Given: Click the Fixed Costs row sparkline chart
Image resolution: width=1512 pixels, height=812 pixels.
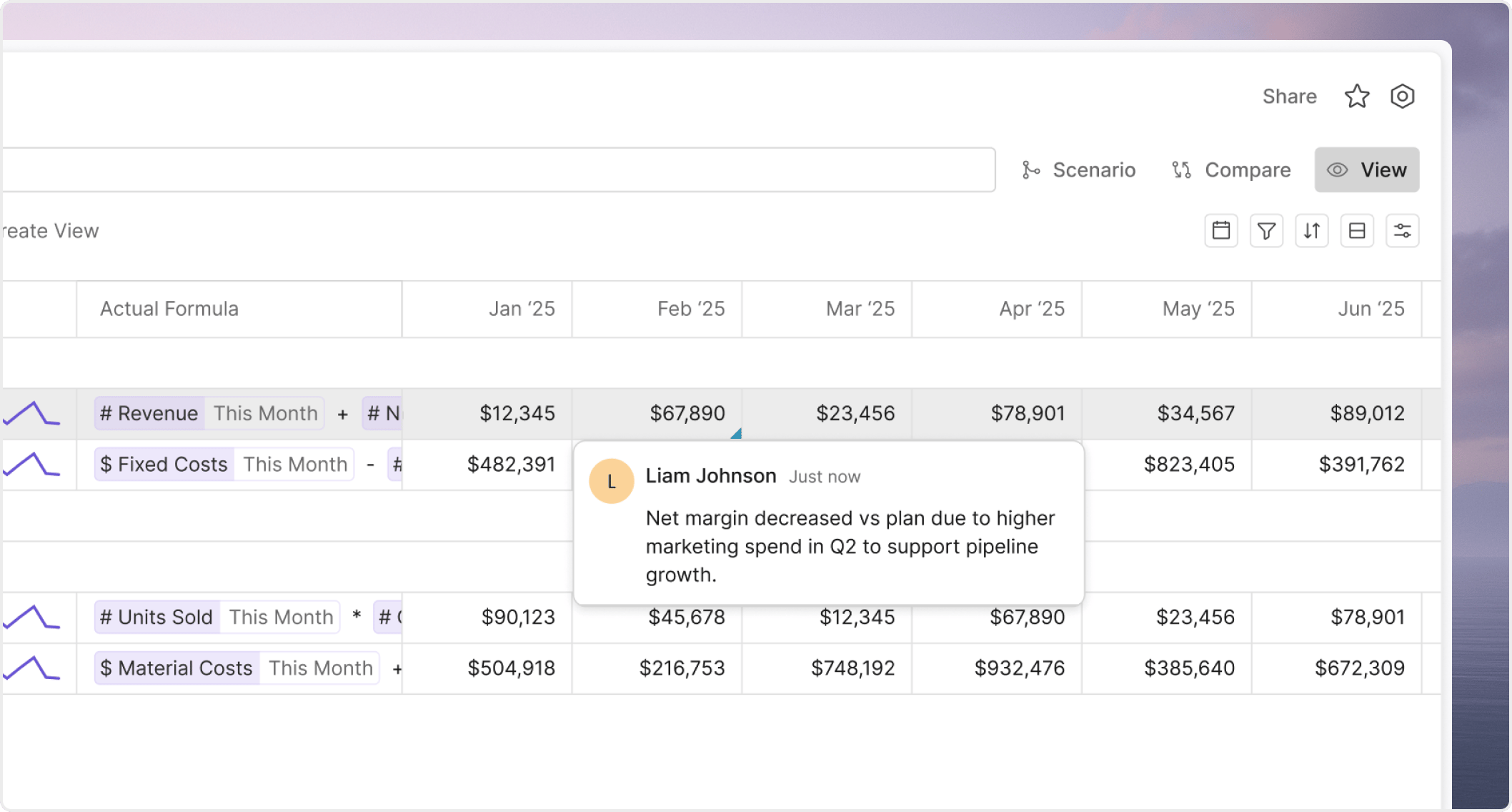Looking at the screenshot, I should pyautogui.click(x=31, y=465).
